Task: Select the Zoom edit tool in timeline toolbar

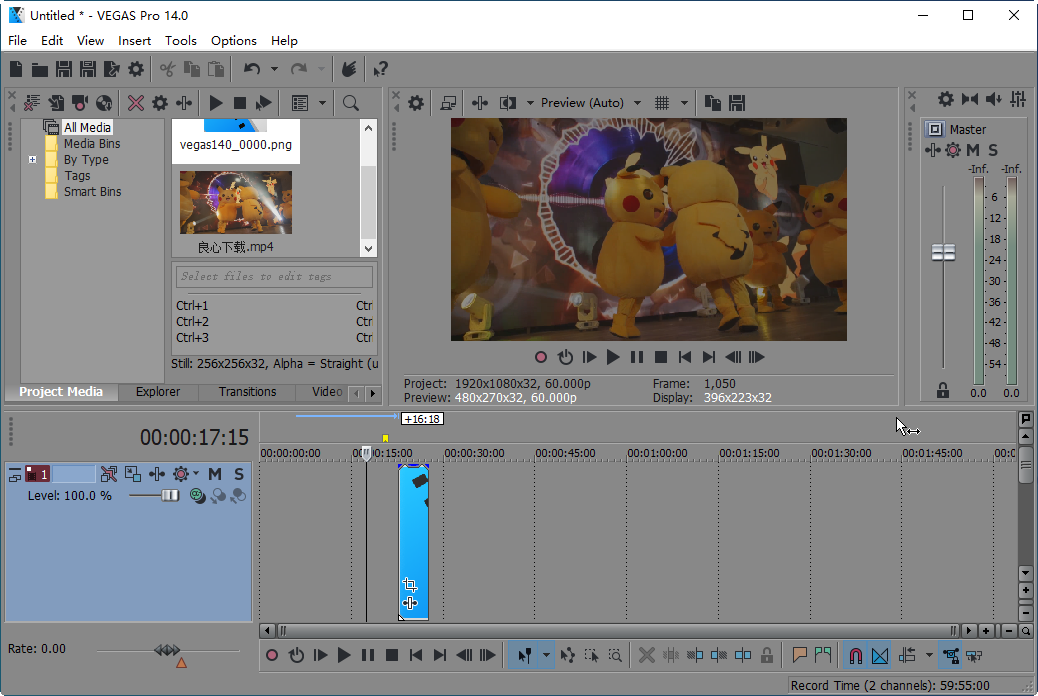Action: click(x=615, y=656)
